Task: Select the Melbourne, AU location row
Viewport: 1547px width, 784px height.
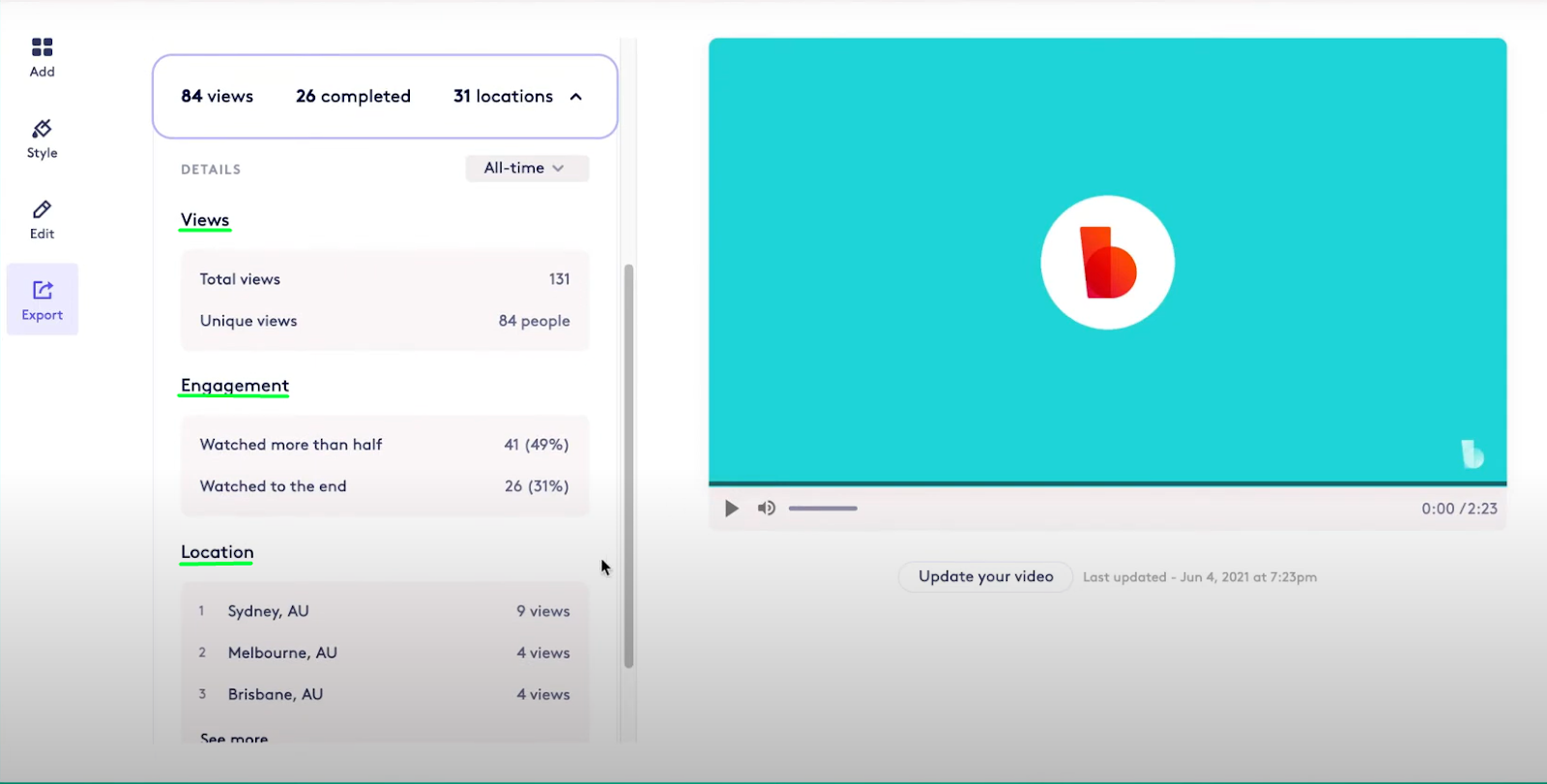Action: click(385, 653)
